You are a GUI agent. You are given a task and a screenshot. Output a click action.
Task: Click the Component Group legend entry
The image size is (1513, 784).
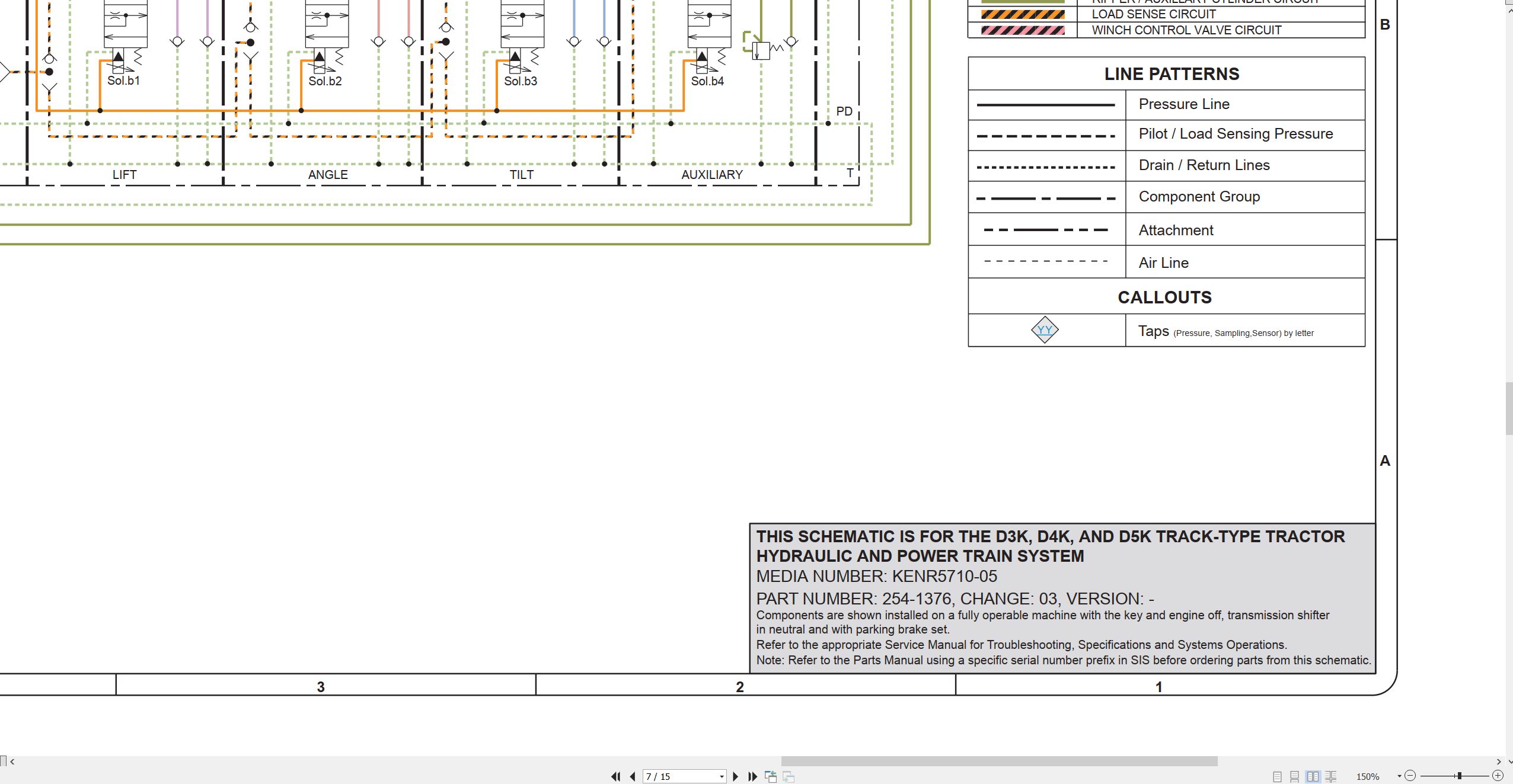click(1199, 197)
